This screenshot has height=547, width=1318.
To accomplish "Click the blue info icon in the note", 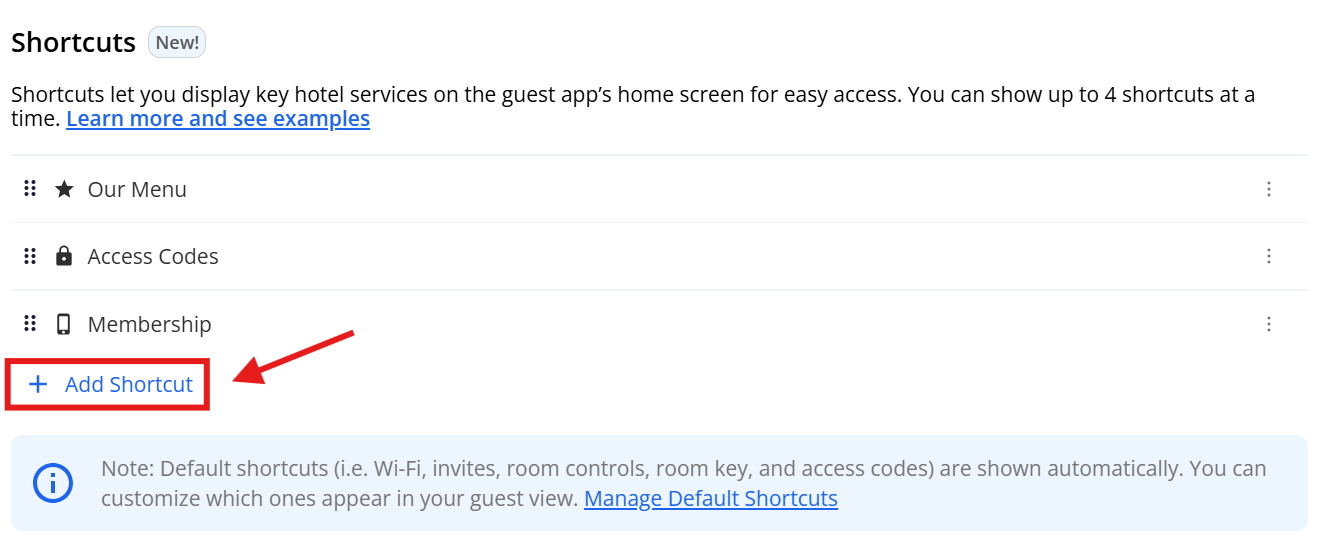I will 53,483.
